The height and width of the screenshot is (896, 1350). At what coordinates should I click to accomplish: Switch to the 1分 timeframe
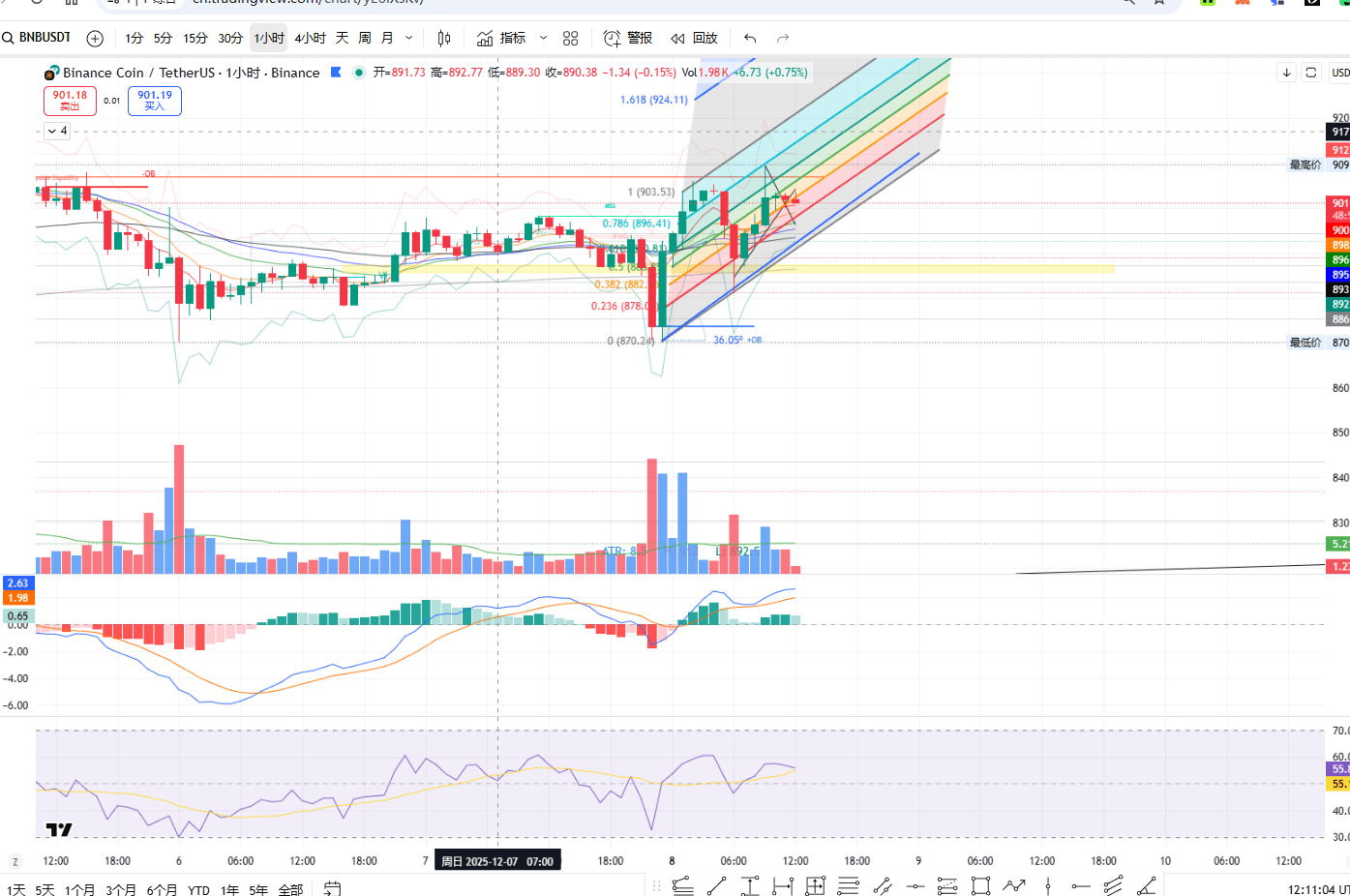pyautogui.click(x=135, y=38)
